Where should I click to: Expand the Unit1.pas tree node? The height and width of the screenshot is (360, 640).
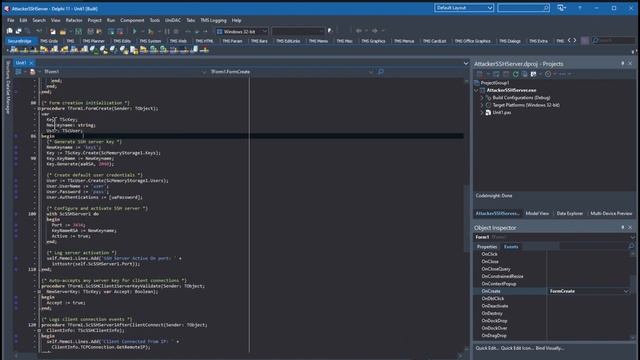(x=482, y=113)
